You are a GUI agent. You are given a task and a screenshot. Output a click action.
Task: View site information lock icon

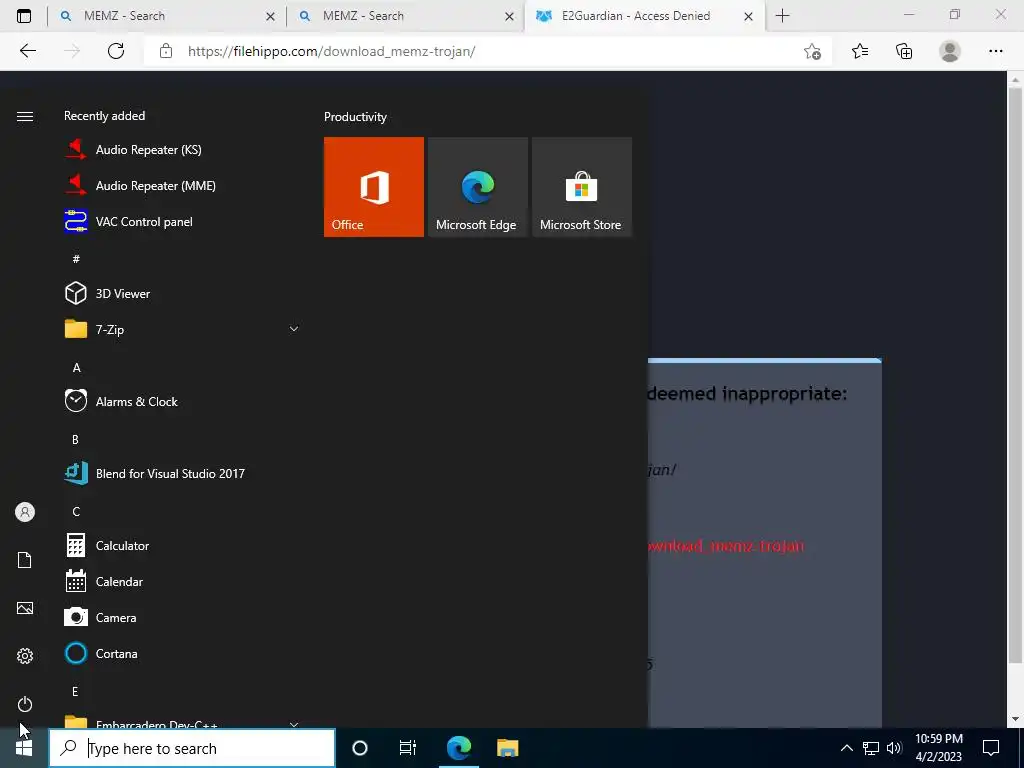click(166, 51)
